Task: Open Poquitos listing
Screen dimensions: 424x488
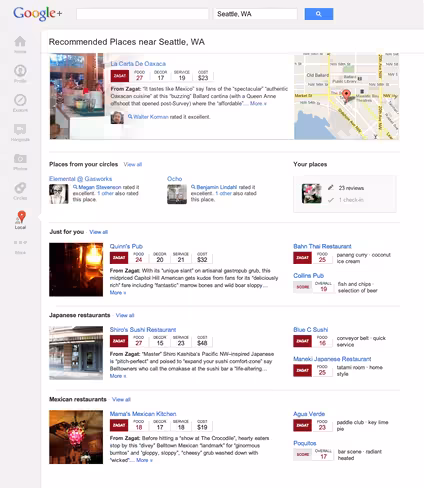Action: (x=305, y=443)
